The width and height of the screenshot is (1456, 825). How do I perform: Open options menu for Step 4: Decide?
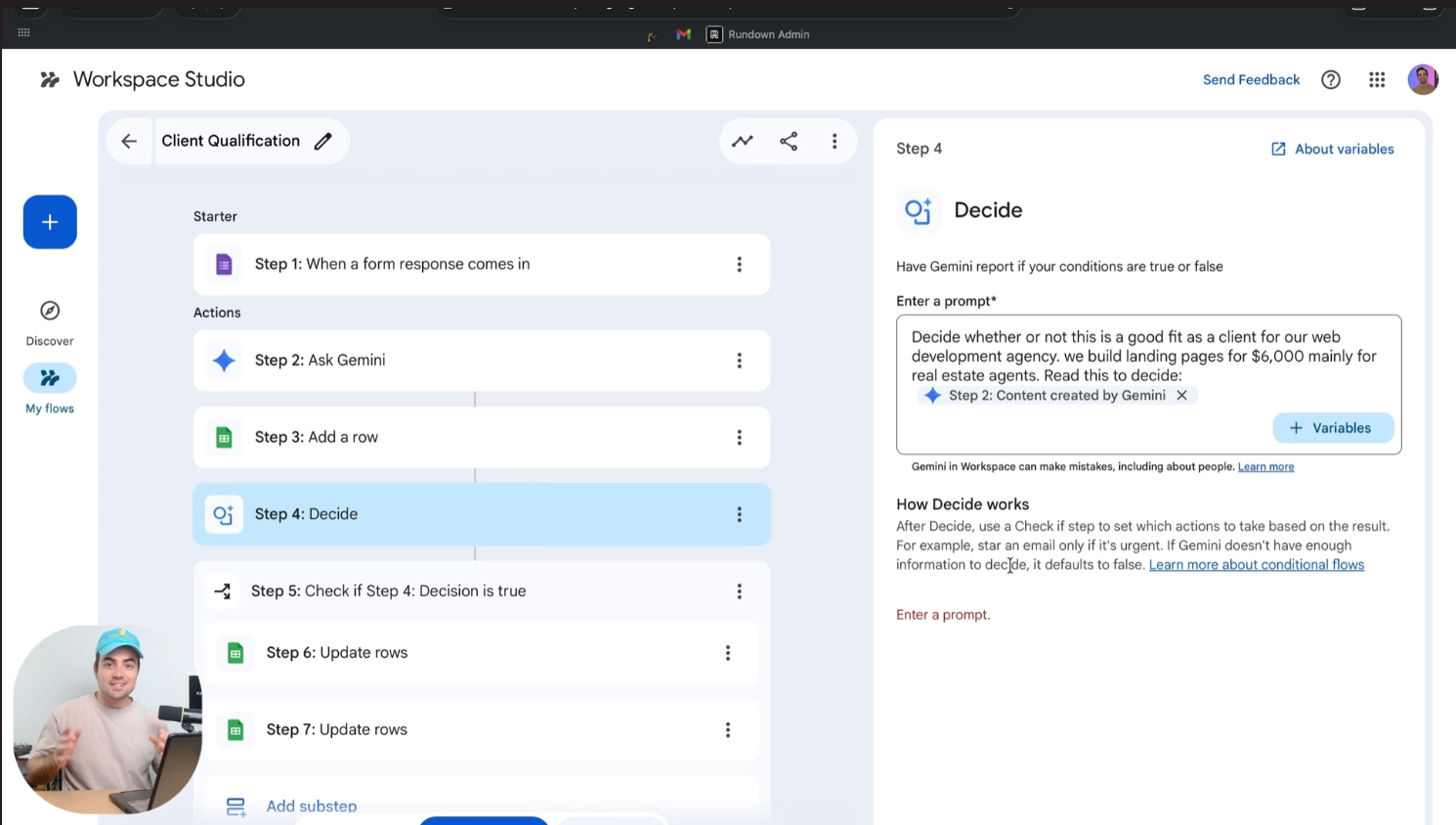(x=739, y=513)
